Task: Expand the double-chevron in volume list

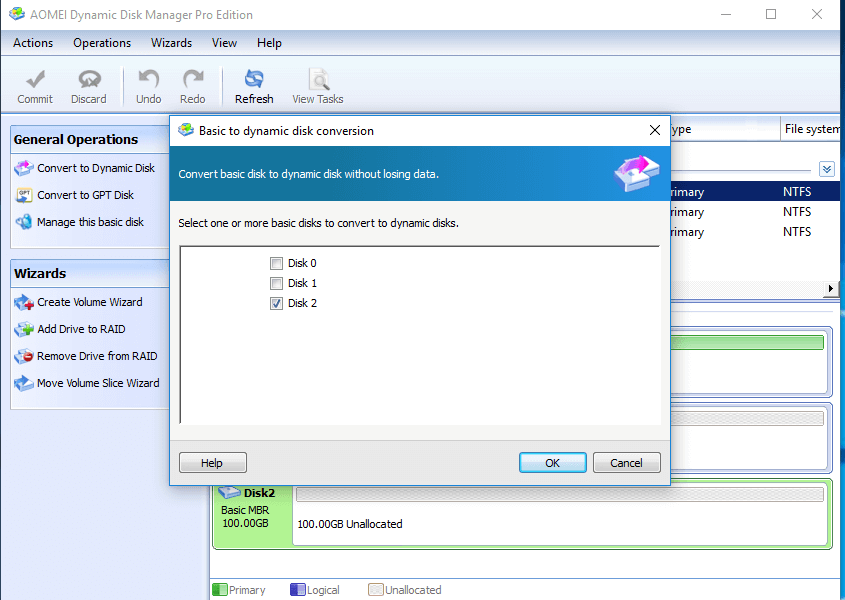Action: point(827,169)
